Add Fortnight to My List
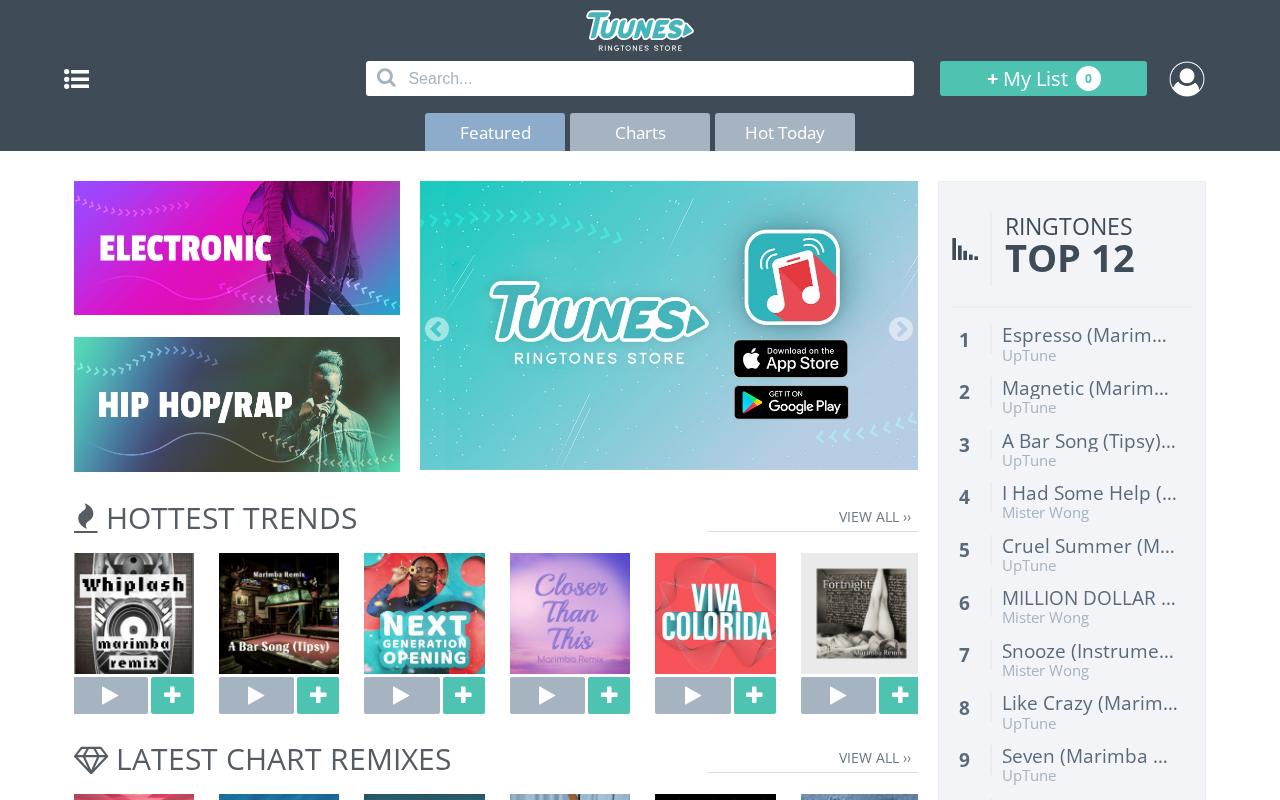This screenshot has width=1280, height=800. point(898,695)
